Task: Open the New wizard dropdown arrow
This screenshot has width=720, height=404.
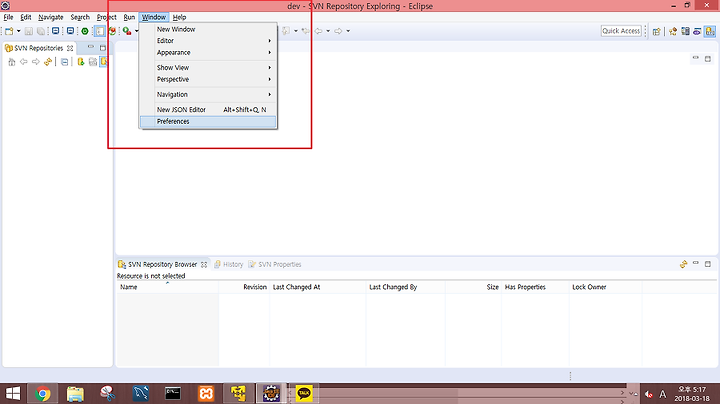Action: click(x=18, y=31)
